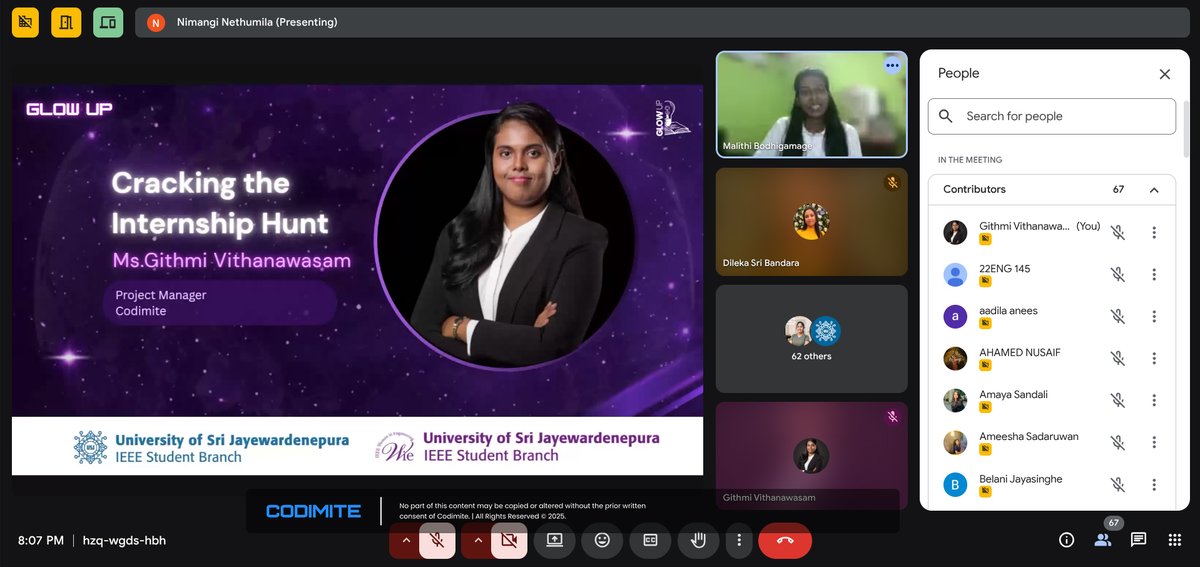Open options menu for Ameesha Sadaruwan
Viewport: 1200px width, 567px height.
(1154, 443)
